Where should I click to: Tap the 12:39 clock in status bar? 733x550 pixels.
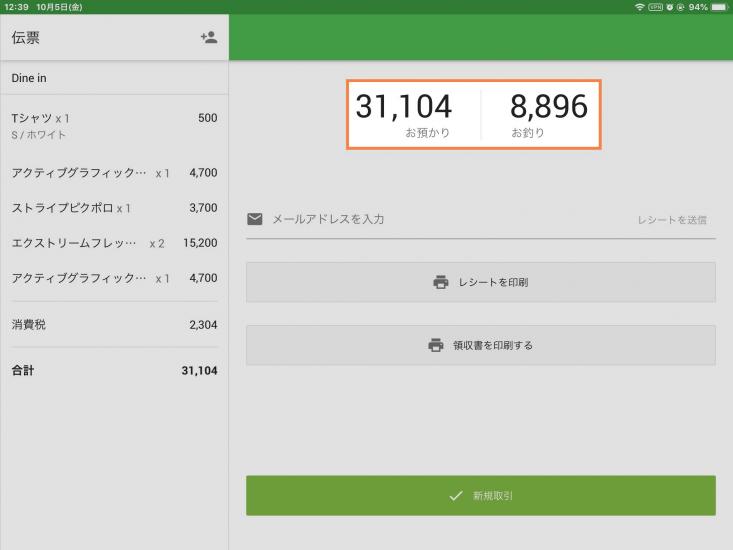[x=16, y=7]
